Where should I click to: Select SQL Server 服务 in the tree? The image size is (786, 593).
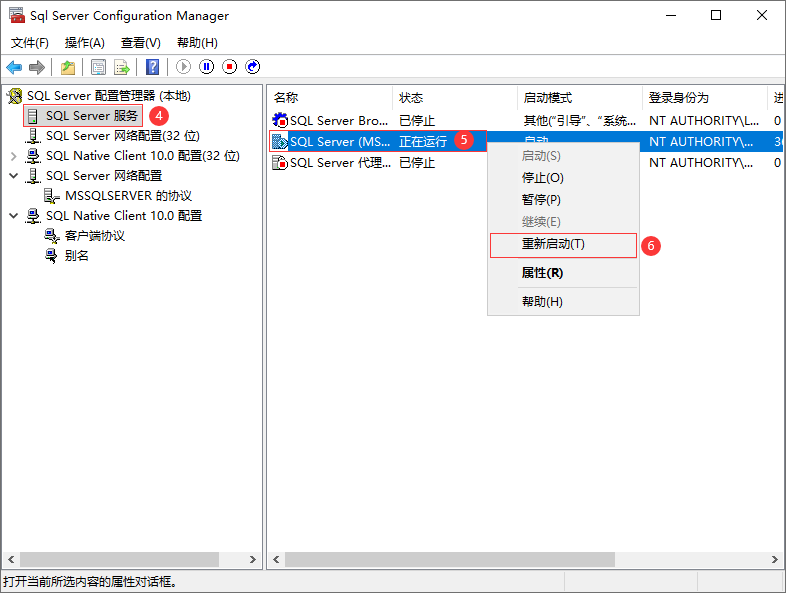tap(92, 116)
